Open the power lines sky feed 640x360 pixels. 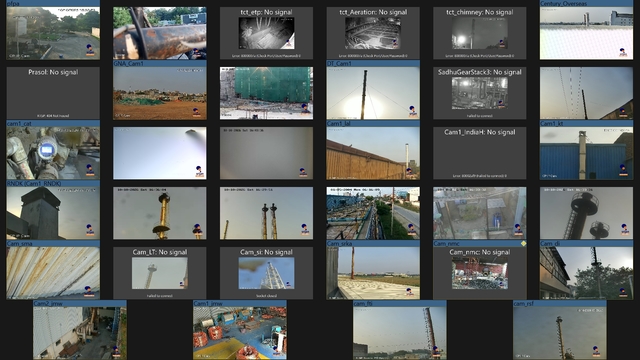coord(586,93)
